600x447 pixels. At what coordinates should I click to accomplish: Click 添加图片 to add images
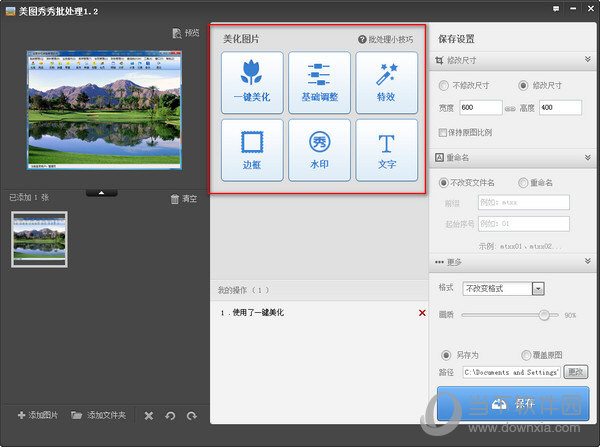38,415
